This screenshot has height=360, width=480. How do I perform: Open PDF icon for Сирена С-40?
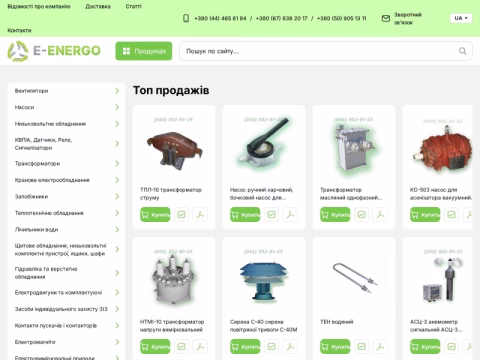click(290, 347)
